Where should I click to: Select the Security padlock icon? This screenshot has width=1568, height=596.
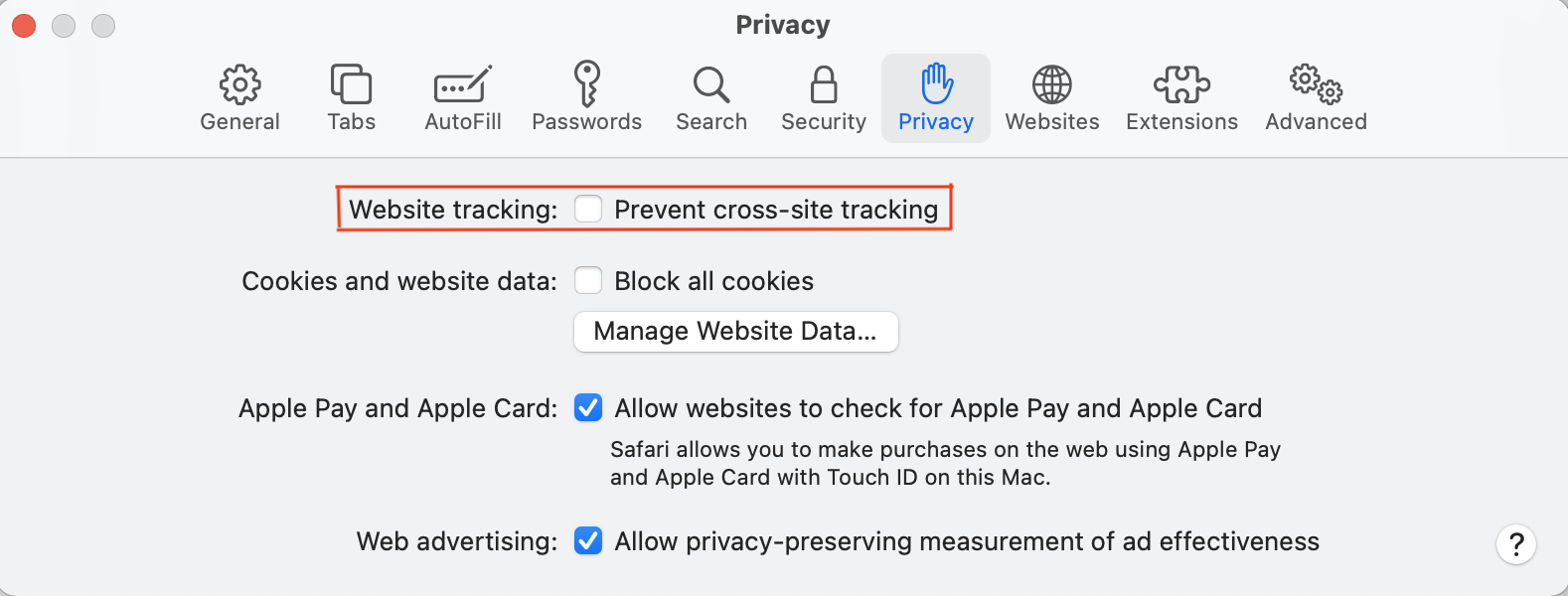point(824,85)
